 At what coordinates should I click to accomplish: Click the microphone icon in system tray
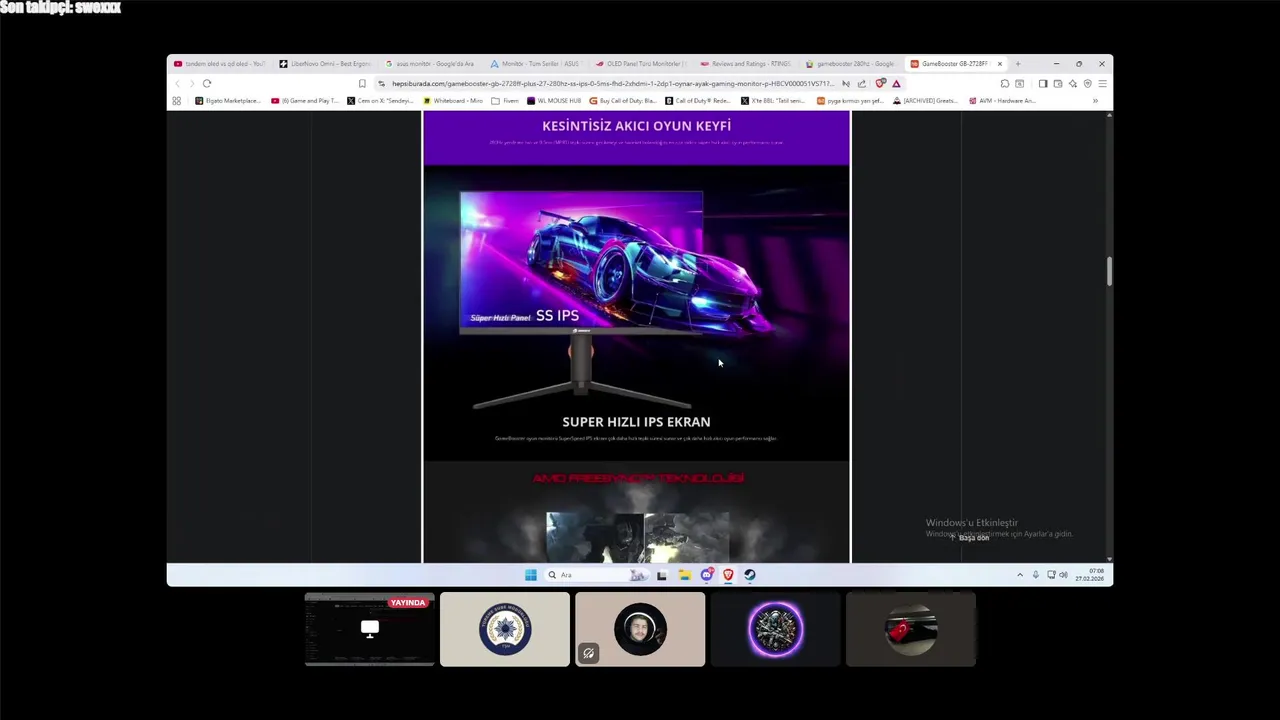[x=1036, y=575]
